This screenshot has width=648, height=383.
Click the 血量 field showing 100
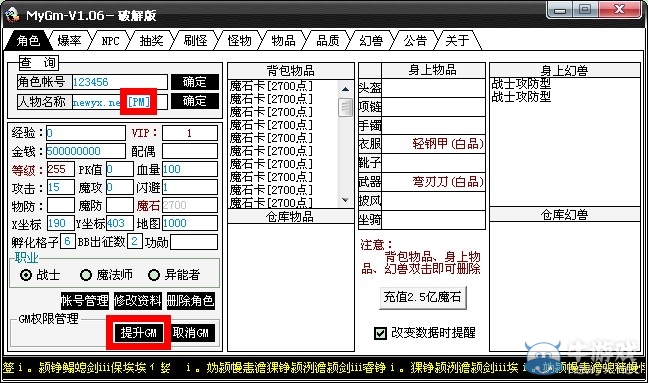(x=190, y=169)
